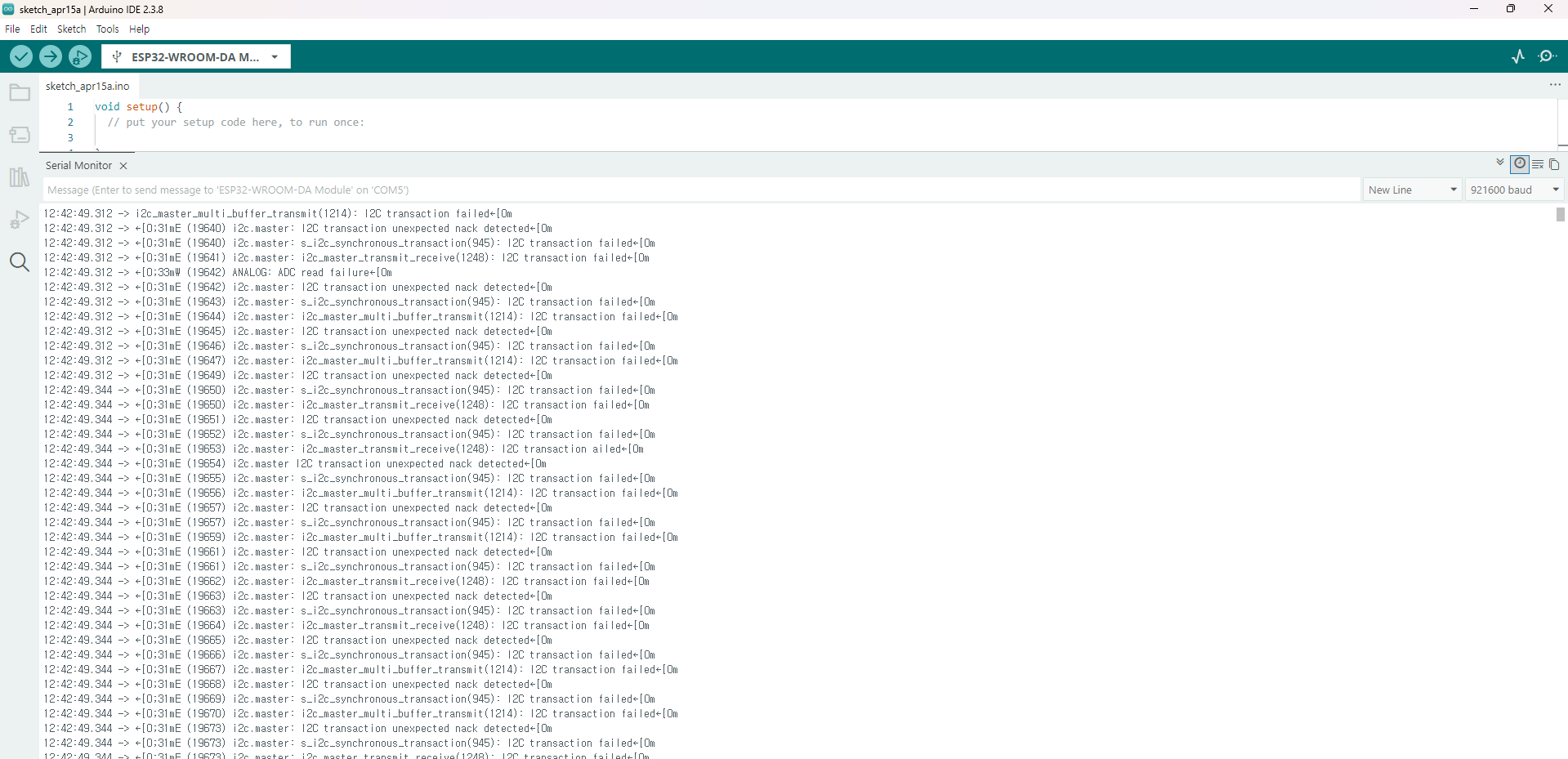Image resolution: width=1568 pixels, height=759 pixels.
Task: Open the Library Manager sidebar
Action: click(x=20, y=177)
